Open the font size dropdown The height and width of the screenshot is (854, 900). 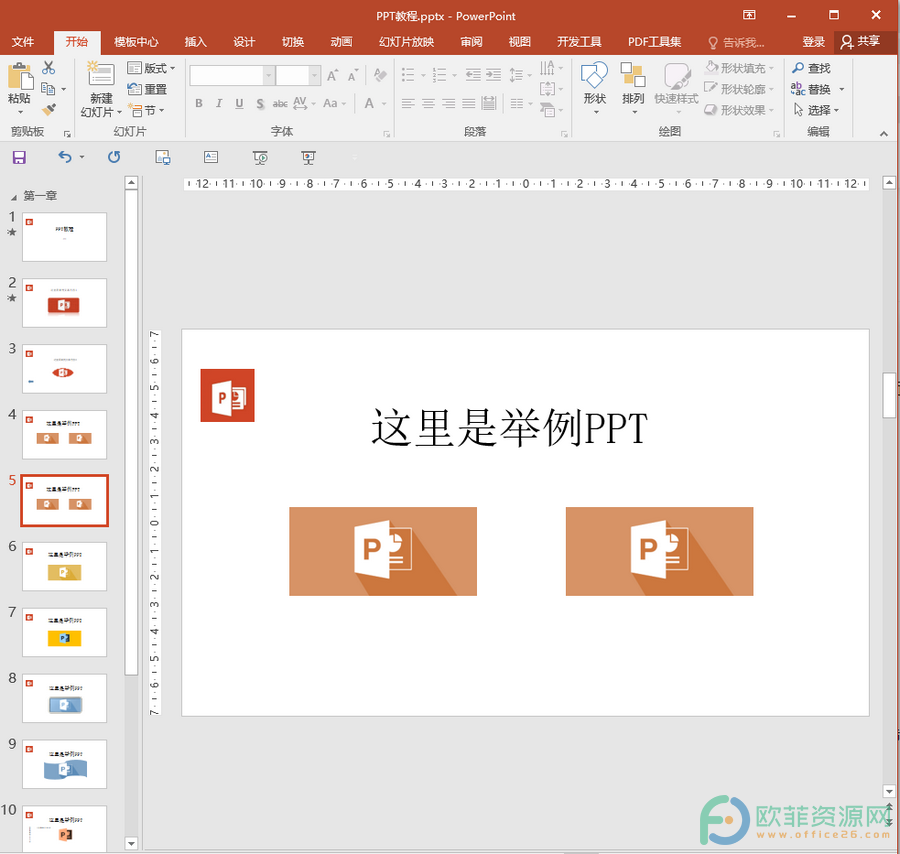(x=314, y=75)
